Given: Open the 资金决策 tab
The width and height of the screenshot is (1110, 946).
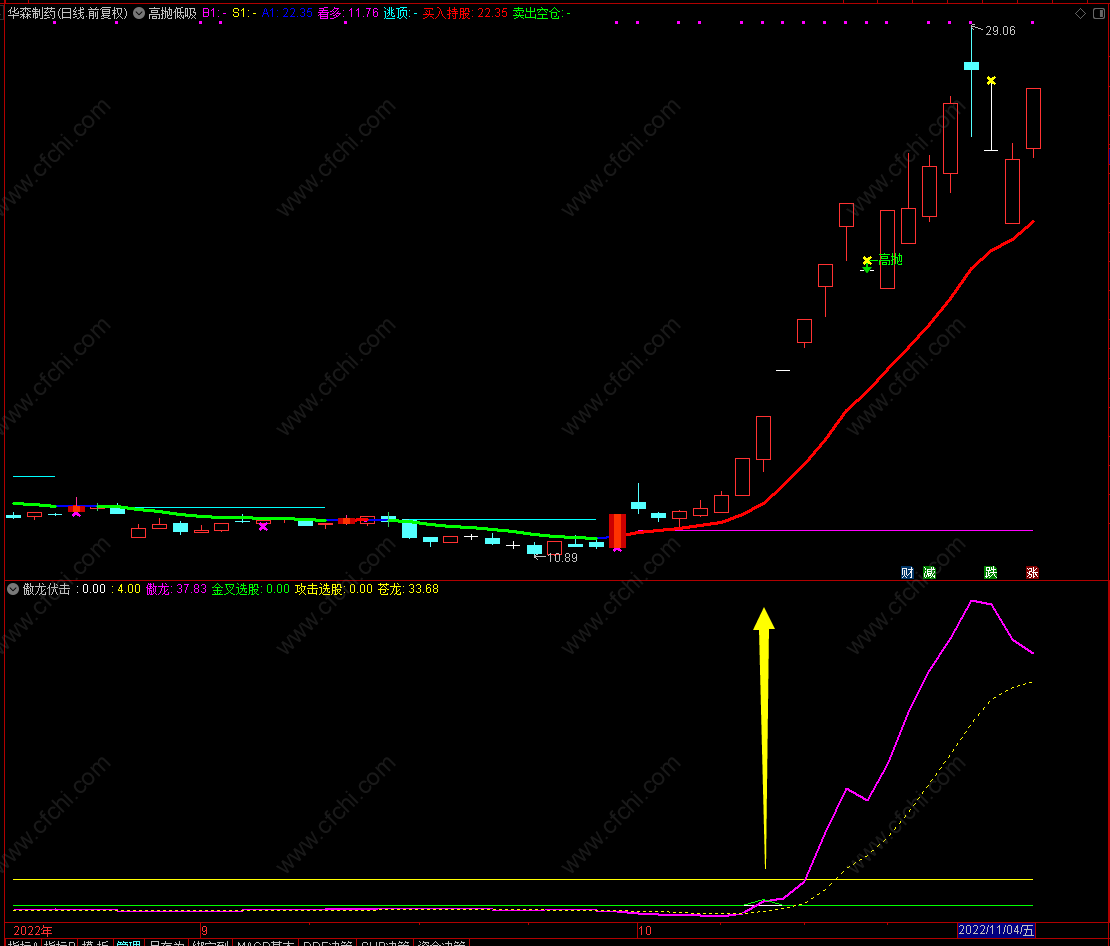Looking at the screenshot, I should (x=442, y=942).
